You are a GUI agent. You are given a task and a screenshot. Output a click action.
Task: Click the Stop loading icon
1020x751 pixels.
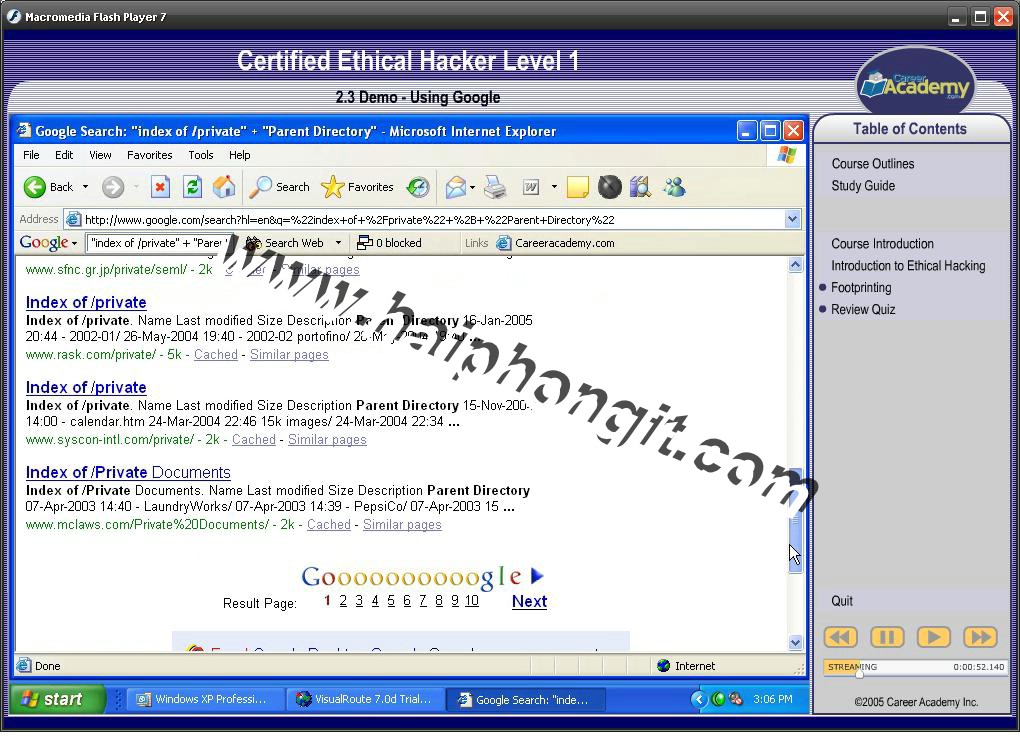pos(160,187)
